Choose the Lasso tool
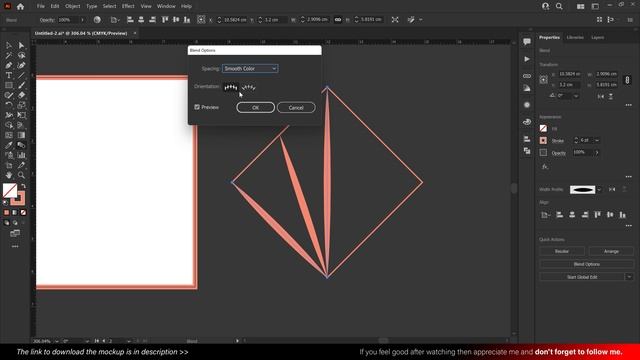The height and width of the screenshot is (360, 640). 21,56
